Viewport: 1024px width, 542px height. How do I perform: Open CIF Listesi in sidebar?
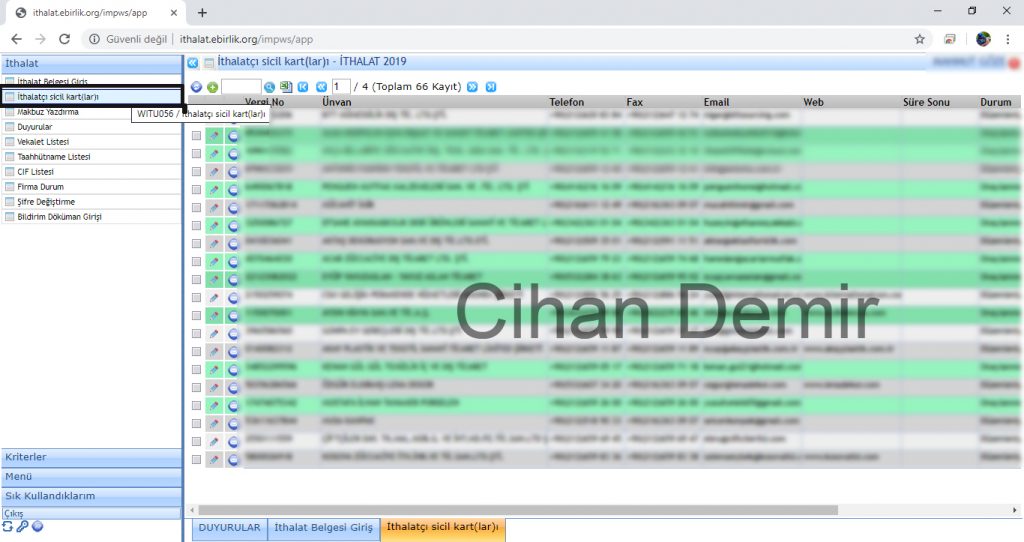[91, 172]
